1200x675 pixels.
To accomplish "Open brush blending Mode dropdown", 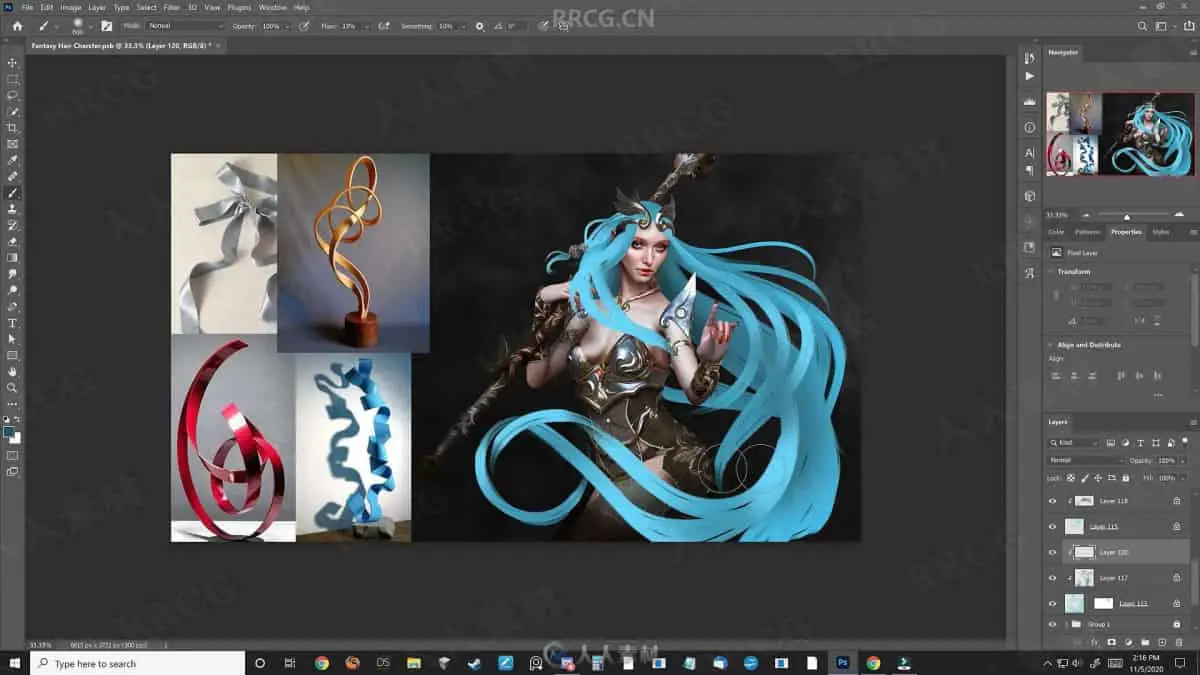I will pyautogui.click(x=185, y=26).
